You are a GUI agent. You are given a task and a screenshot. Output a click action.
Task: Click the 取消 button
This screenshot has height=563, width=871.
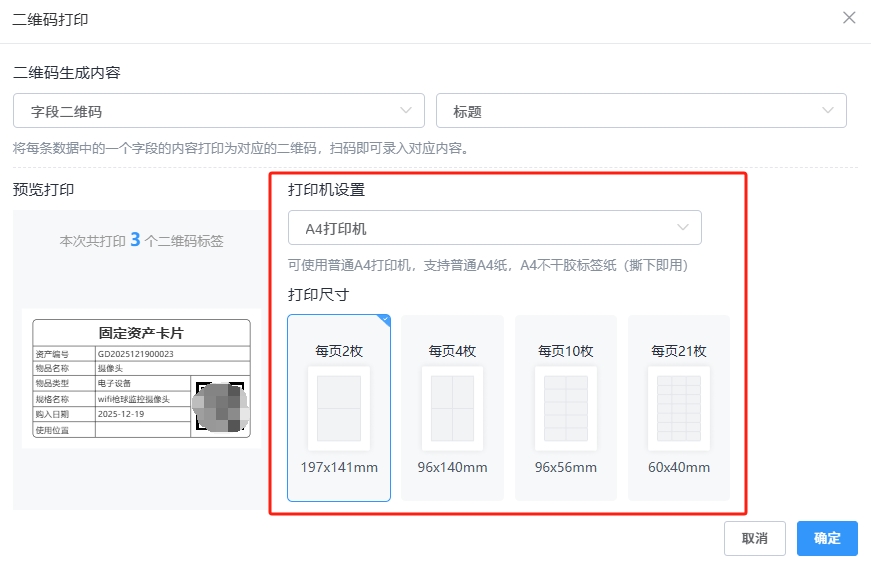pyautogui.click(x=754, y=538)
